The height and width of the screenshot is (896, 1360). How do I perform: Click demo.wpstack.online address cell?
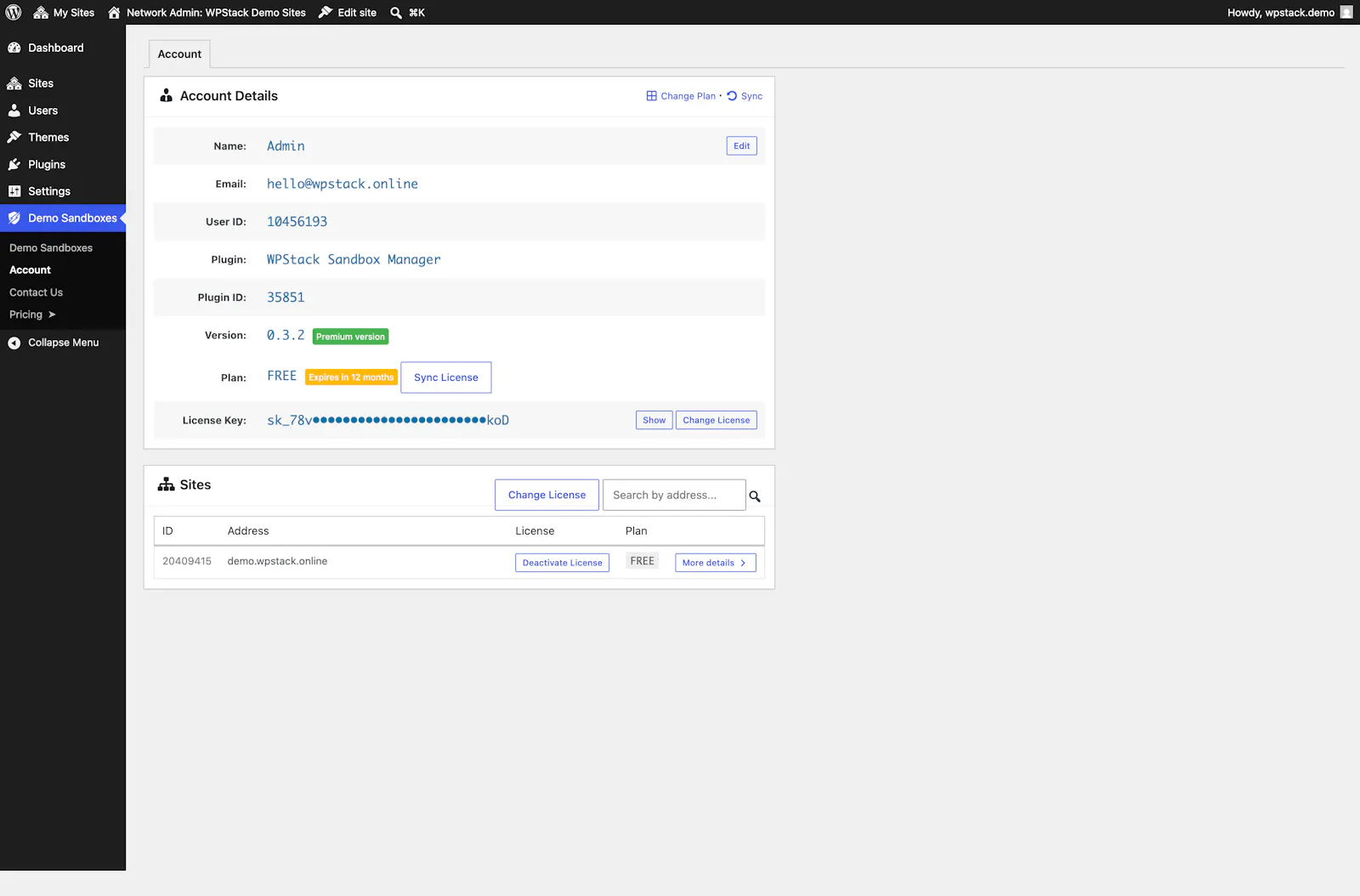(277, 561)
